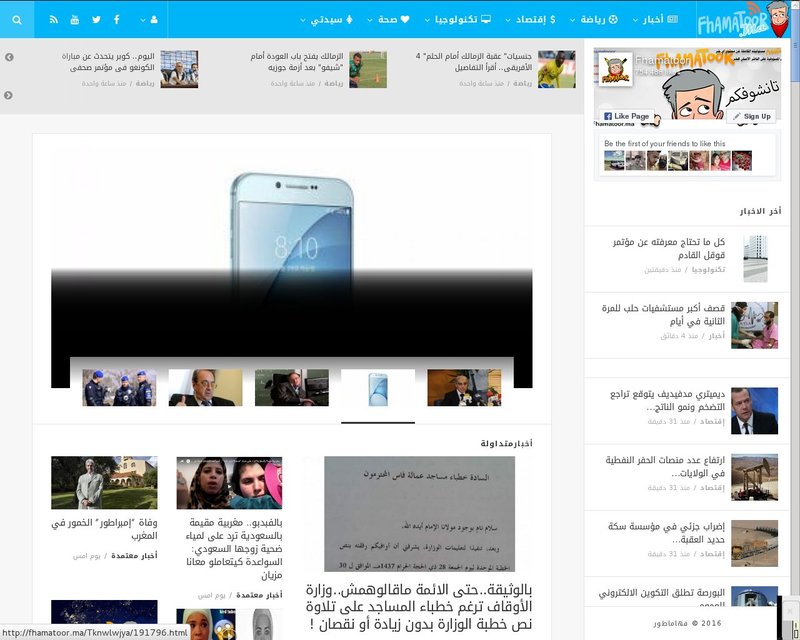Open sidebar article about مؤتمر قوقل القادم
The height and width of the screenshot is (640, 800).
(x=669, y=248)
